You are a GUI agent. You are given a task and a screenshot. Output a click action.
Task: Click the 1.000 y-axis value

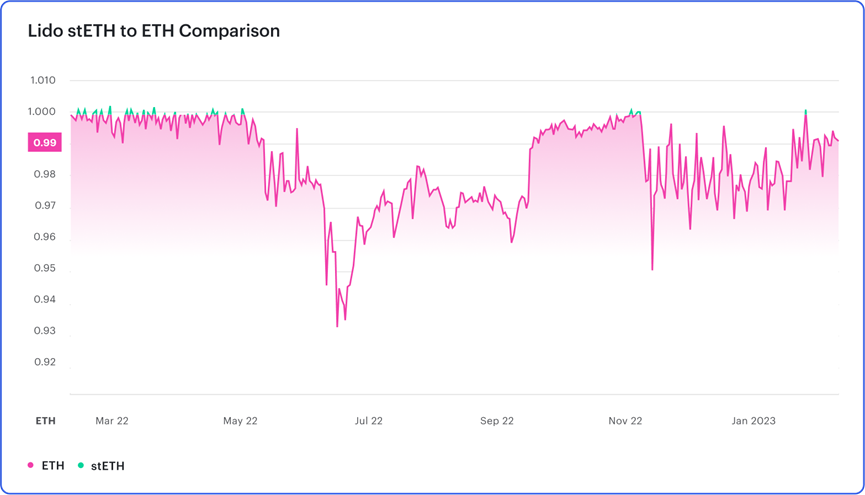(x=44, y=111)
